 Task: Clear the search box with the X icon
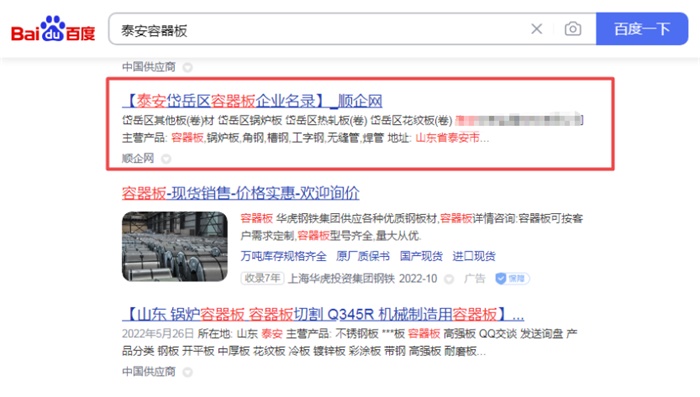point(537,29)
